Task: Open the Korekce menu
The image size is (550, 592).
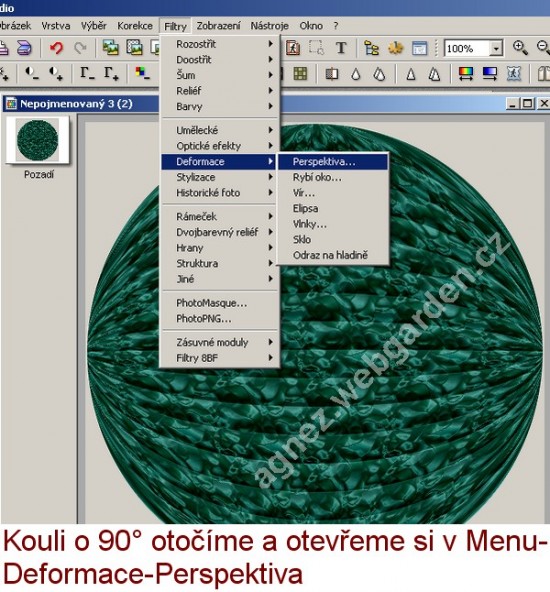Action: [135, 26]
